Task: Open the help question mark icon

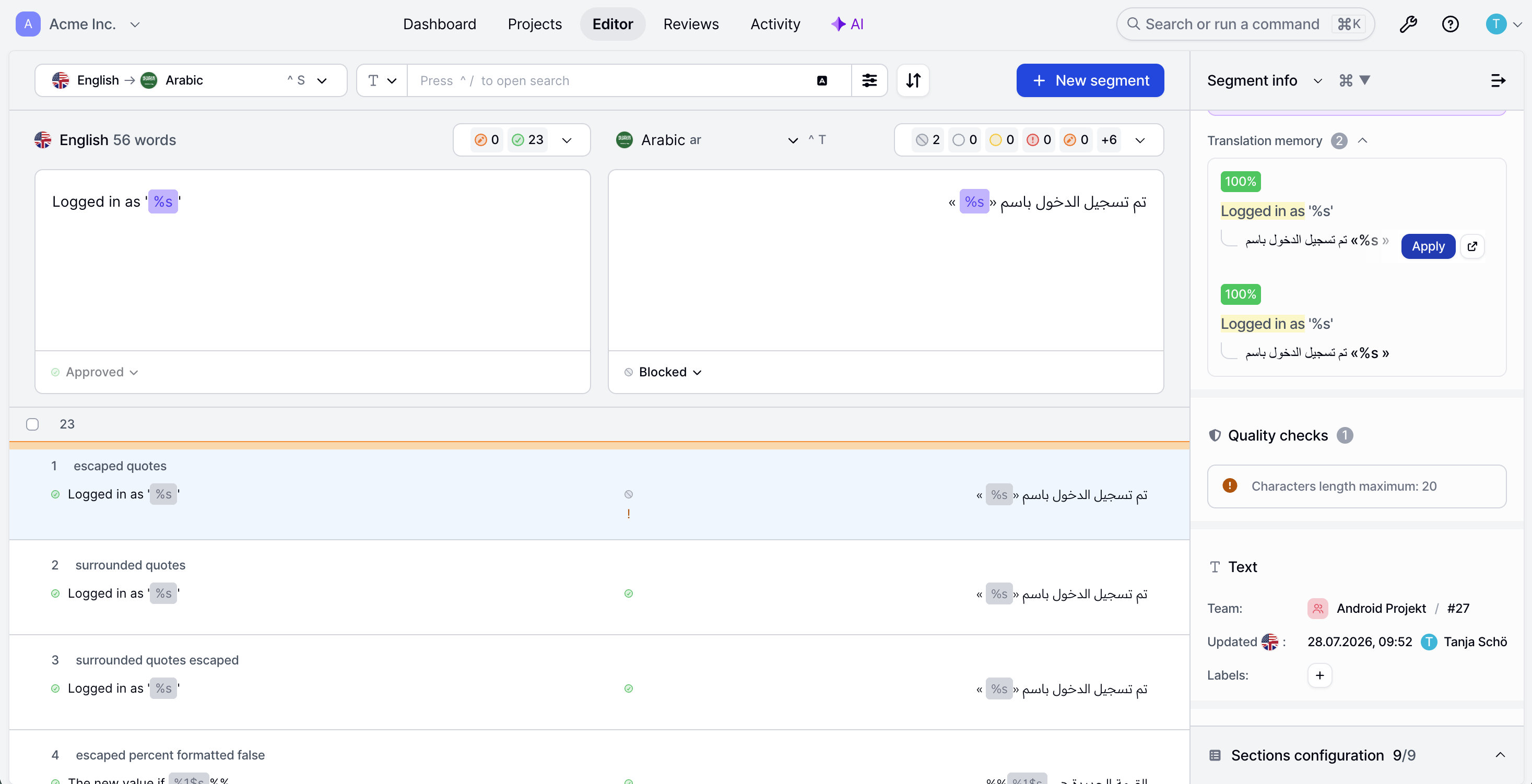Action: coord(1450,25)
